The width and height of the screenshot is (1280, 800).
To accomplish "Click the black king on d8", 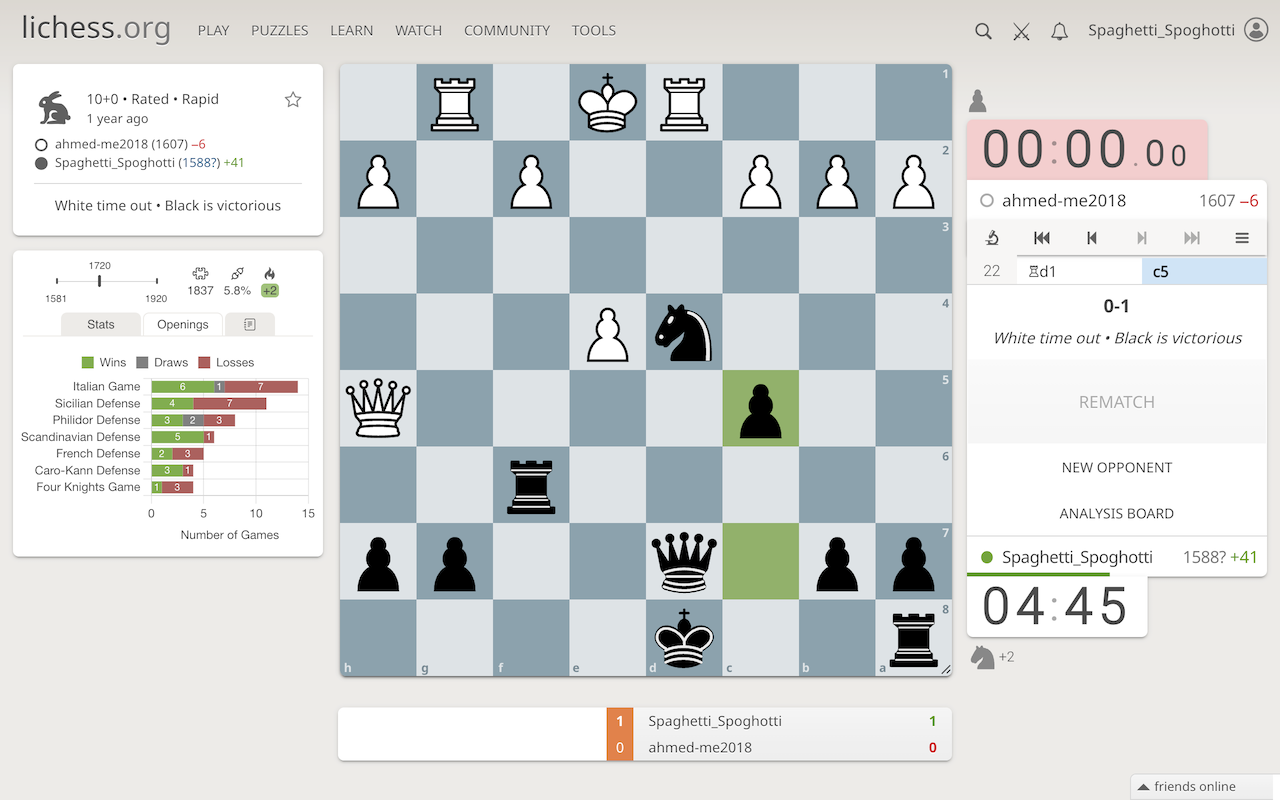I will (684, 638).
